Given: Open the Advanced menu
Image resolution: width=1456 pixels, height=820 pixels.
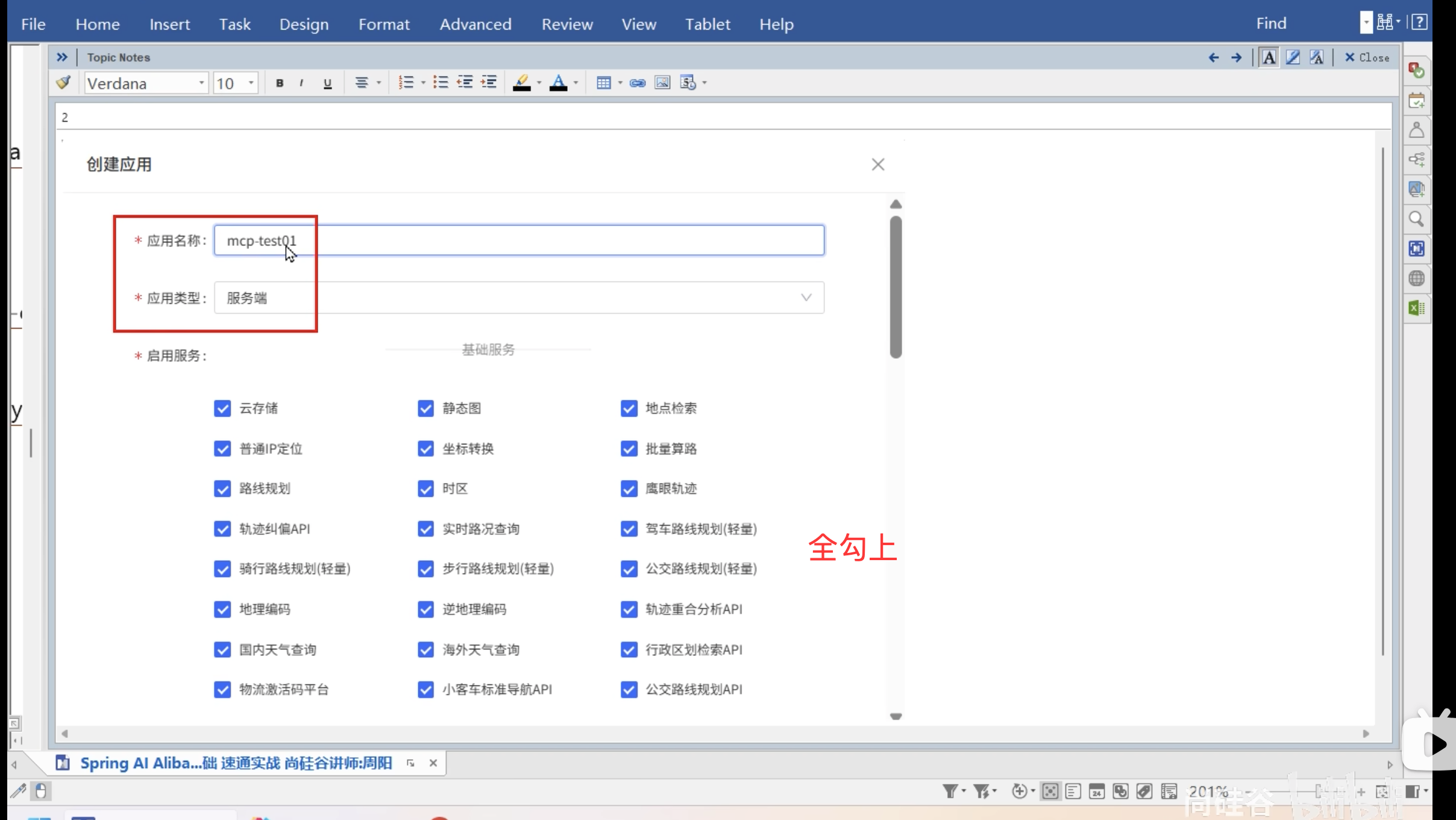Looking at the screenshot, I should (x=475, y=24).
